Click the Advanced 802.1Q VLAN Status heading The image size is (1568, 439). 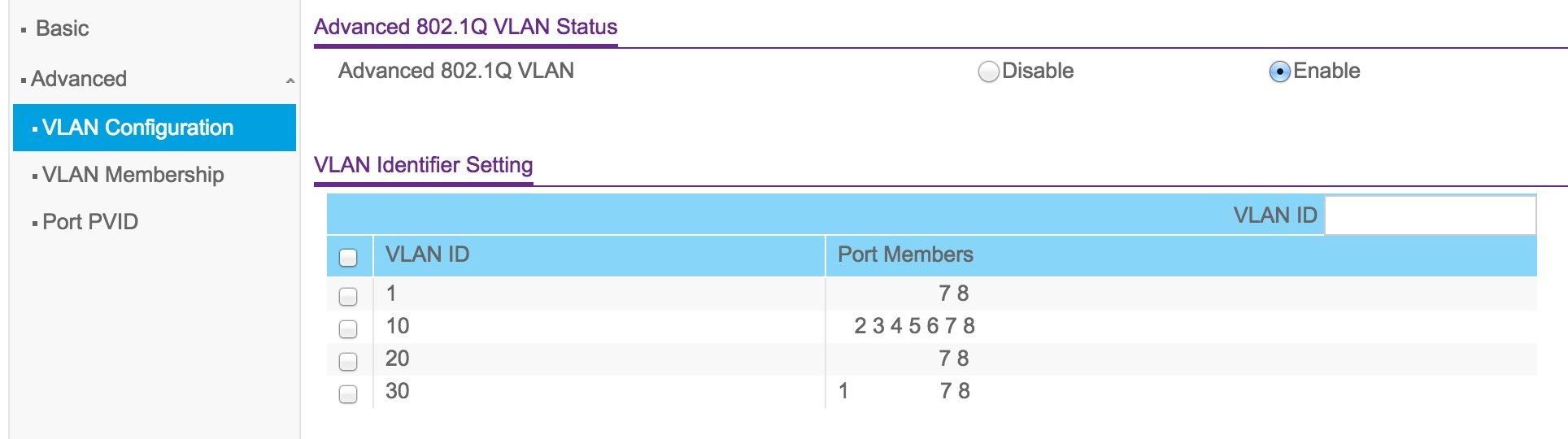[466, 27]
